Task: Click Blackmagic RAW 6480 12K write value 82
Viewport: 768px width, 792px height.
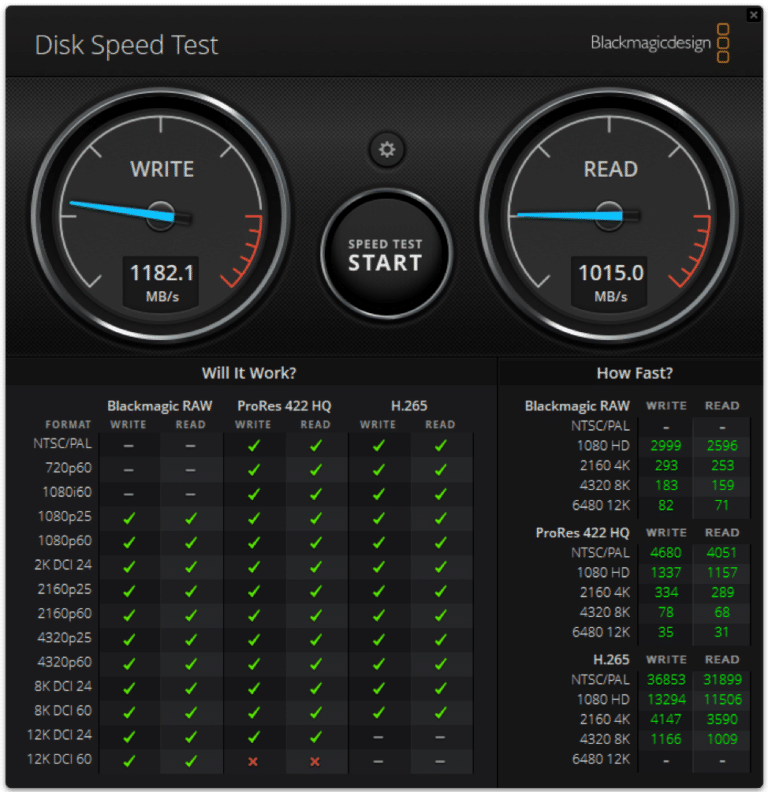Action: point(666,506)
